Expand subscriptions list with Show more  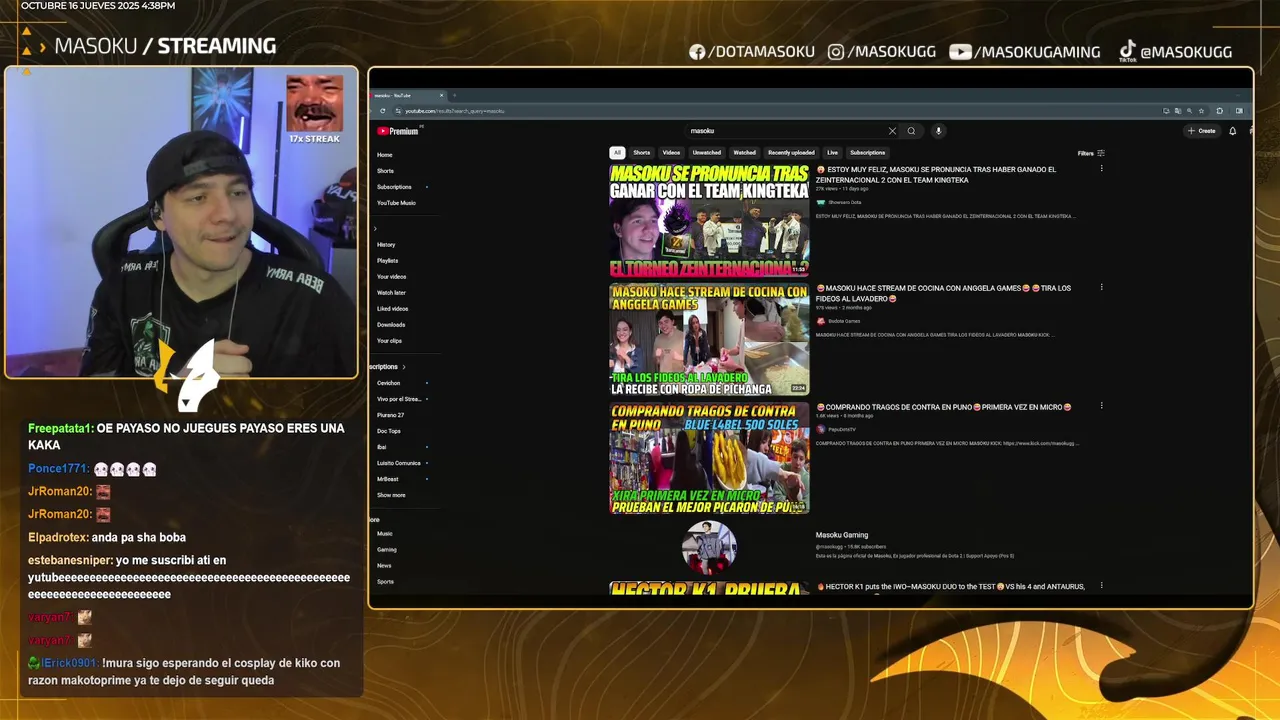(391, 495)
